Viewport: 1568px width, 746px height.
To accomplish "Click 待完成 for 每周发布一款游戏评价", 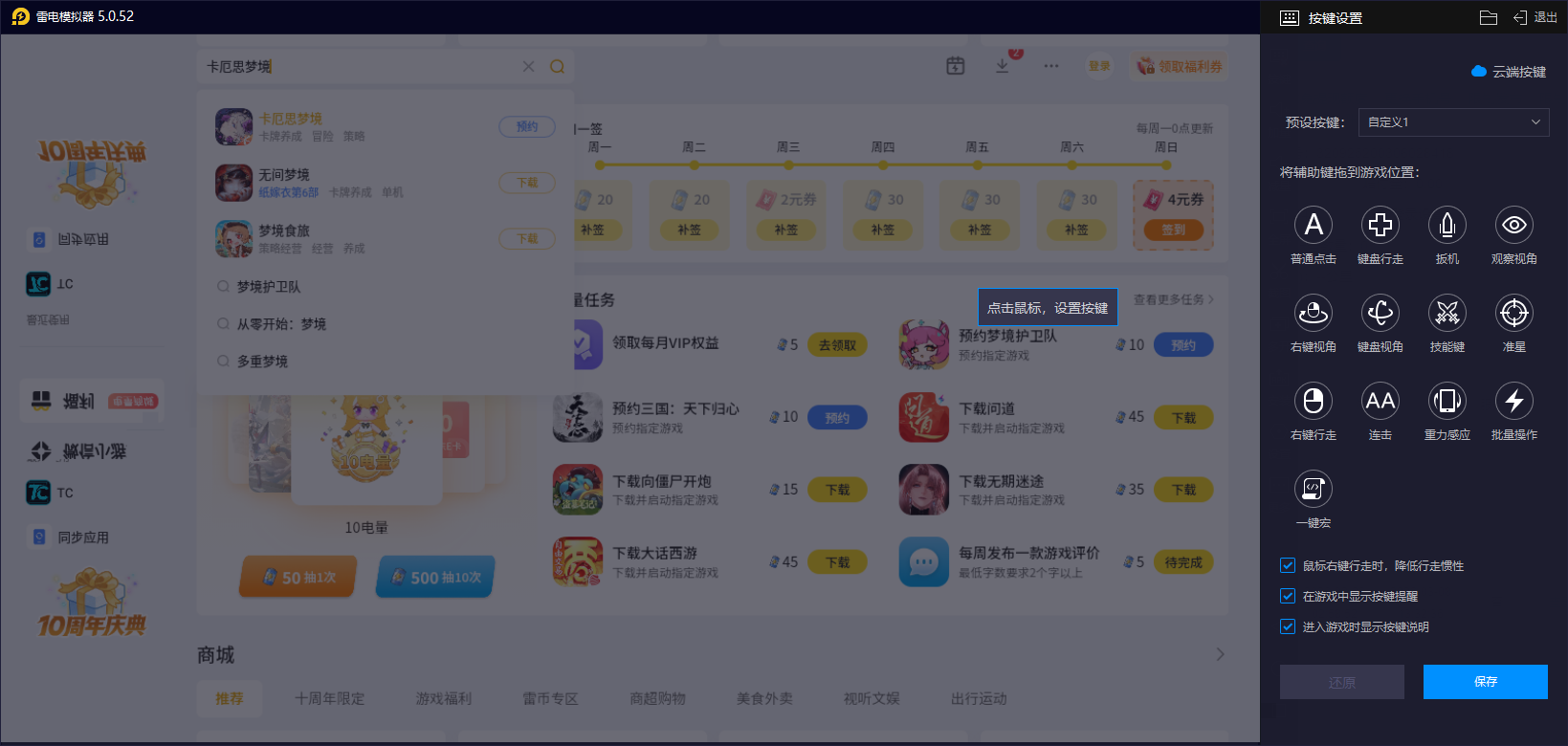I will click(1183, 562).
